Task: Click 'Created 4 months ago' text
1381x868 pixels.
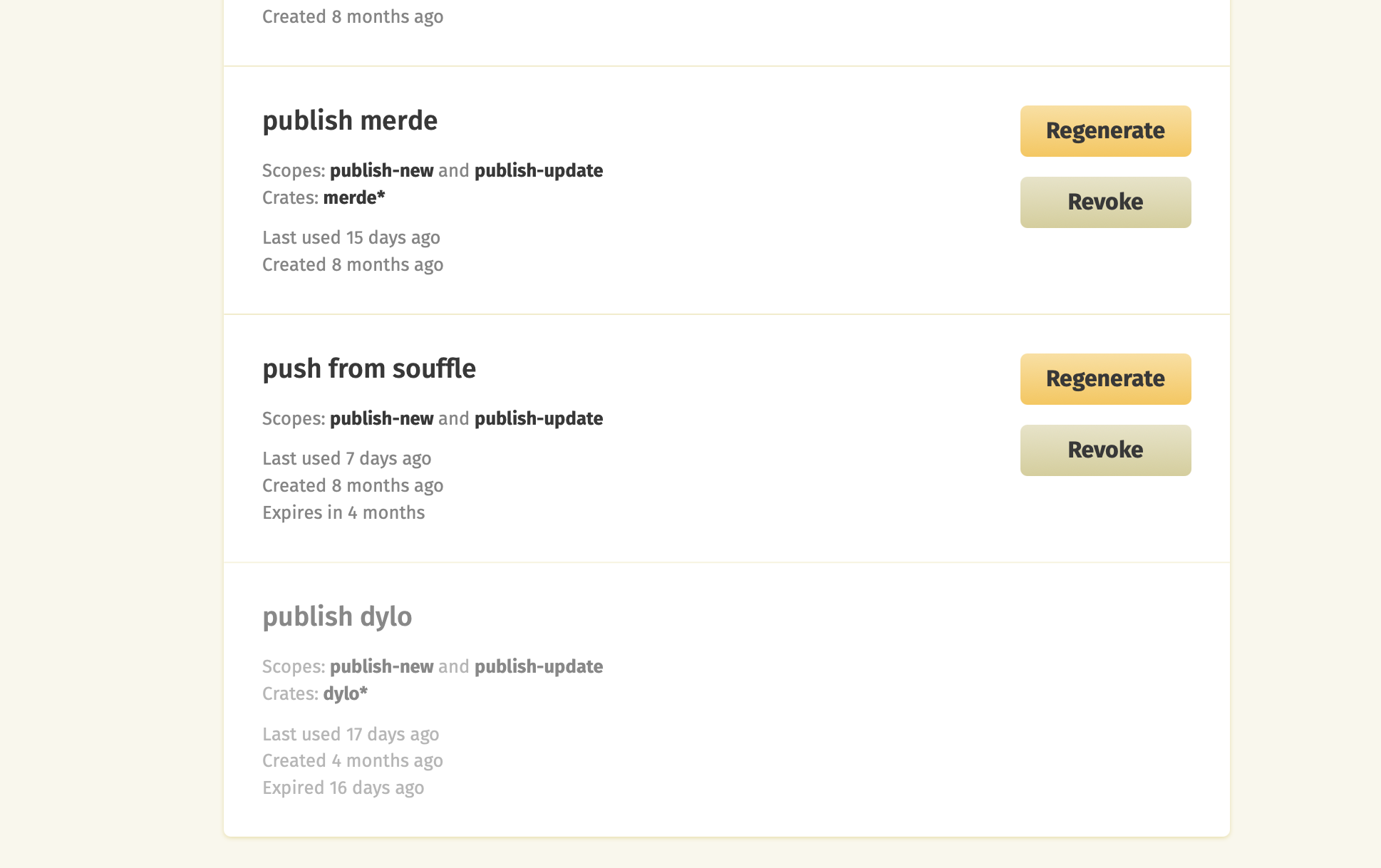Action: click(x=353, y=760)
